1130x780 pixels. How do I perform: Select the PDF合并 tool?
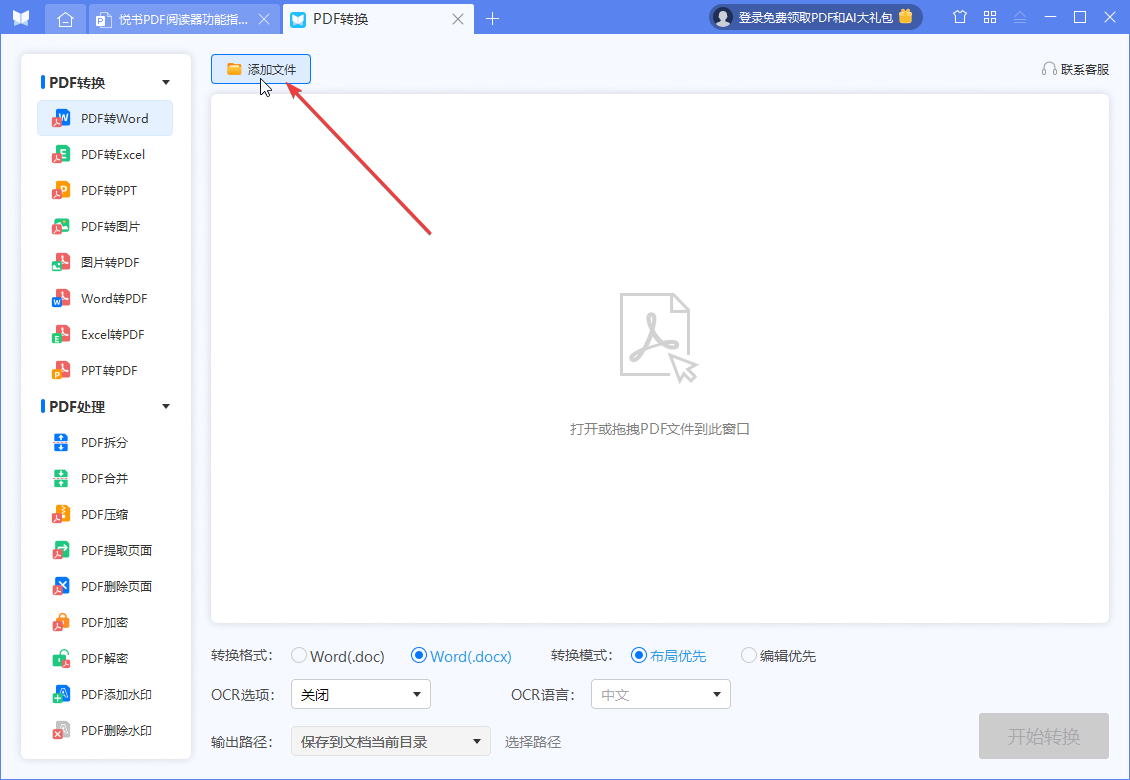click(104, 478)
